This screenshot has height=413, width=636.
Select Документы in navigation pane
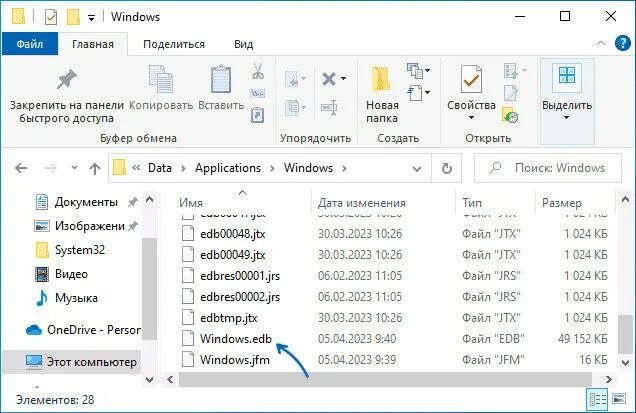tap(86, 202)
